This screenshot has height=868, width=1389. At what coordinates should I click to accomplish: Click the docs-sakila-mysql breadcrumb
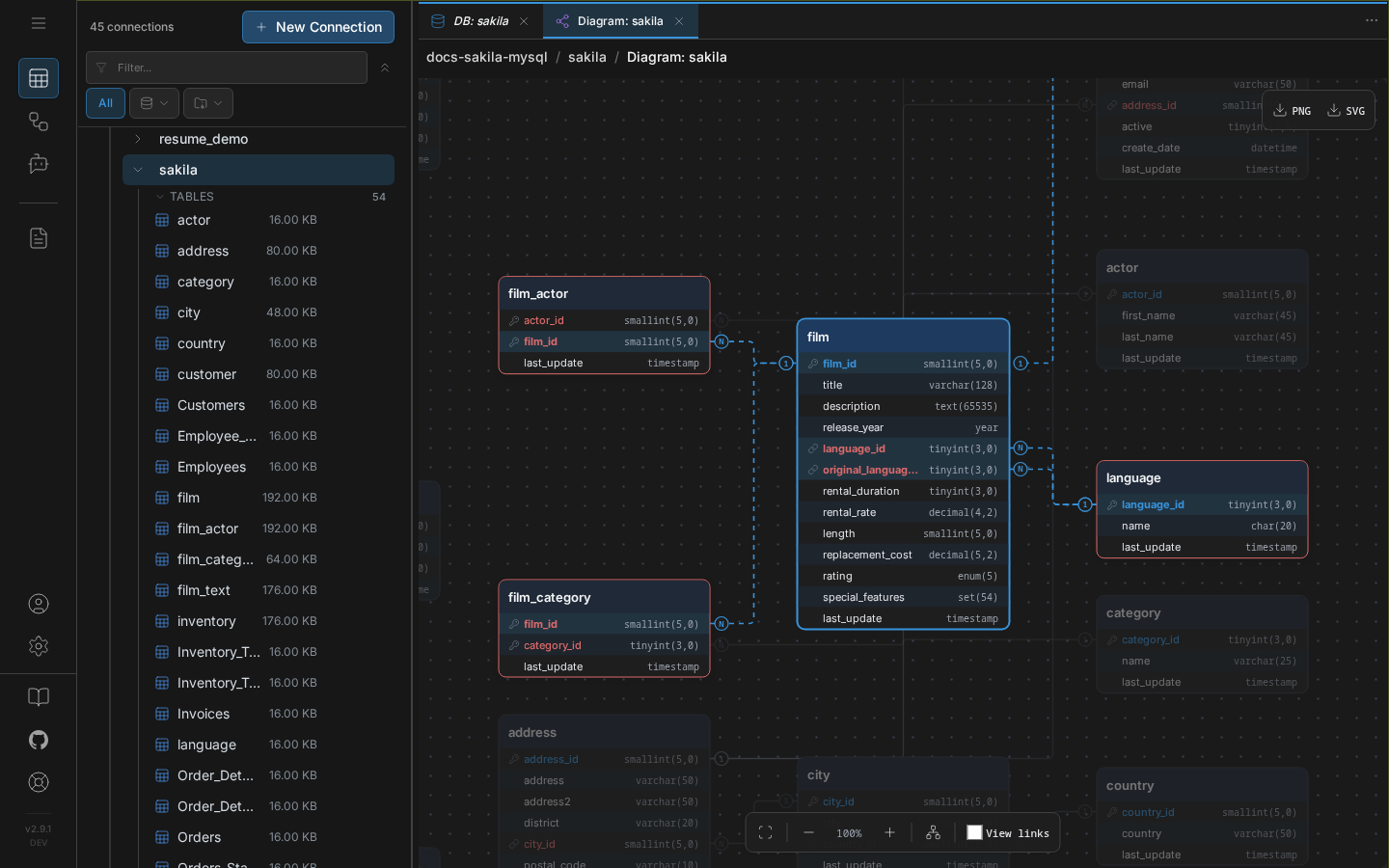(x=487, y=57)
